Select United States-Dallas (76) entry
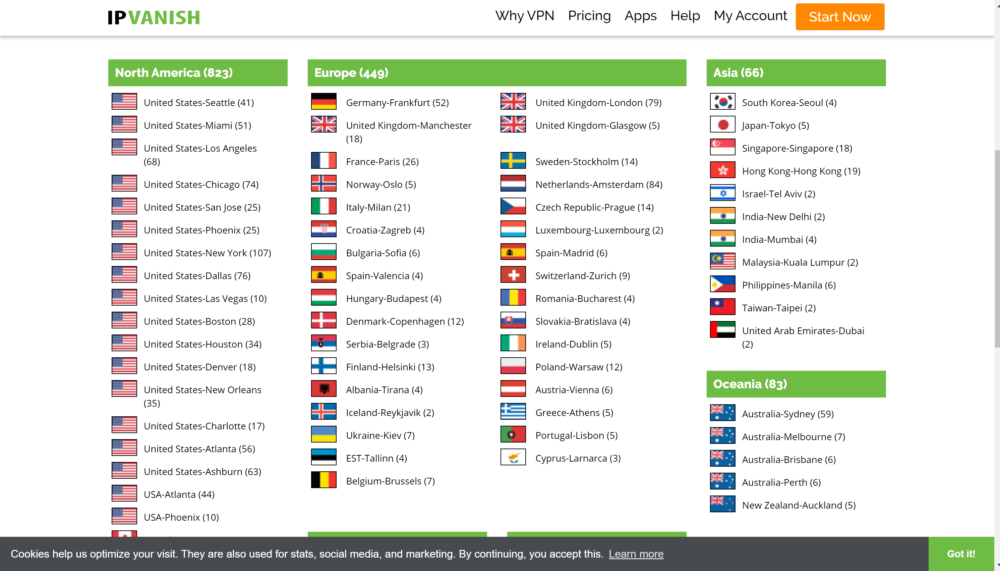1000x571 pixels. point(197,276)
